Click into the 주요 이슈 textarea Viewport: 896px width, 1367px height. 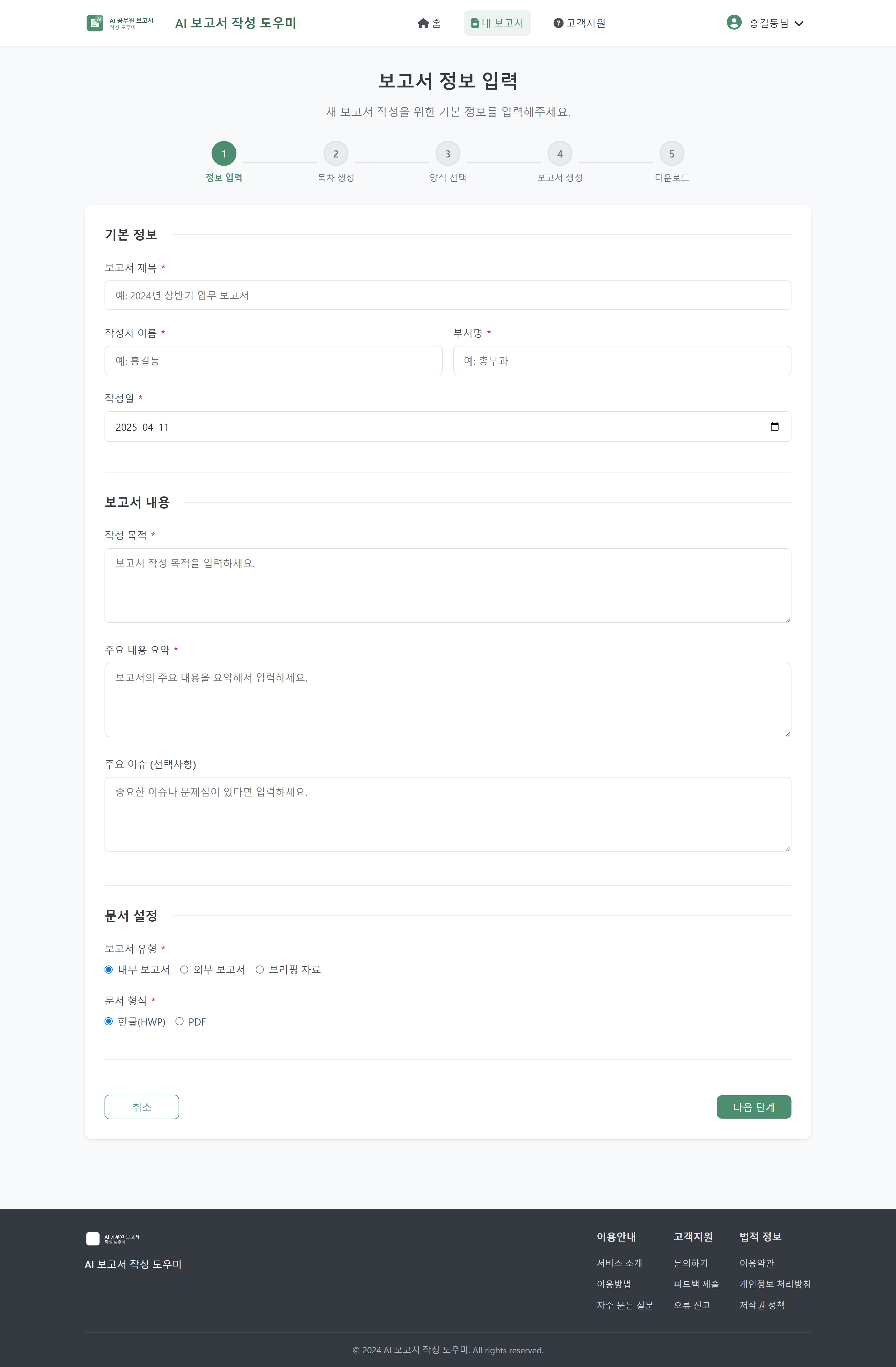pyautogui.click(x=448, y=815)
